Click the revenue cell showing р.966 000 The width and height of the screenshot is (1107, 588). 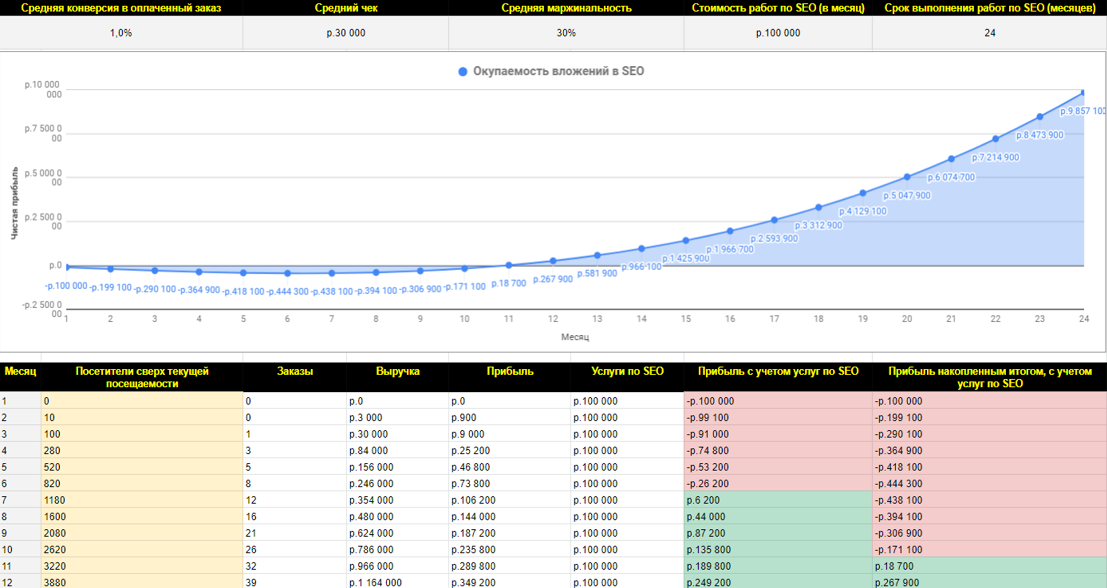coord(396,565)
